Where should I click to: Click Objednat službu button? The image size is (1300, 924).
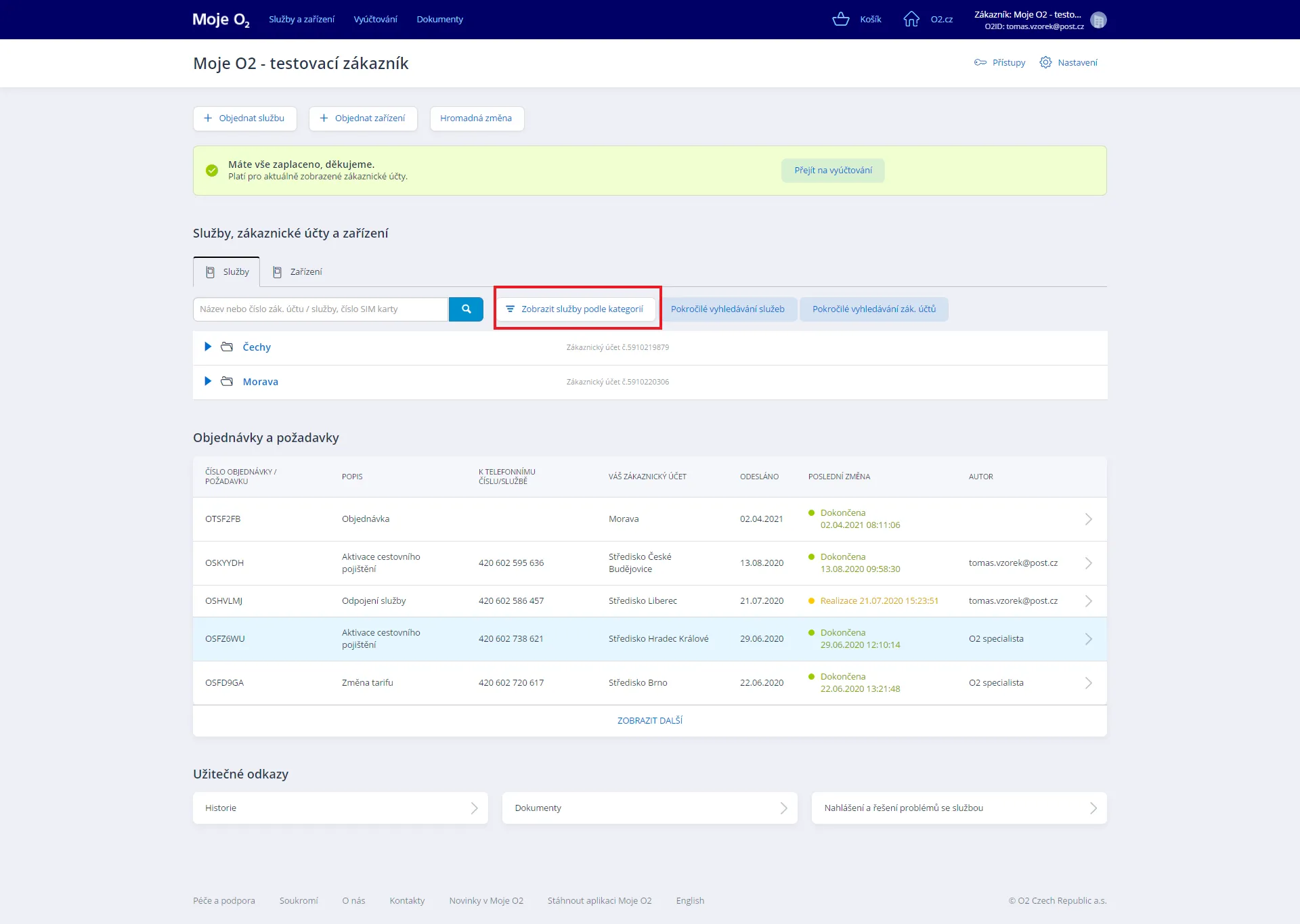pyautogui.click(x=244, y=118)
